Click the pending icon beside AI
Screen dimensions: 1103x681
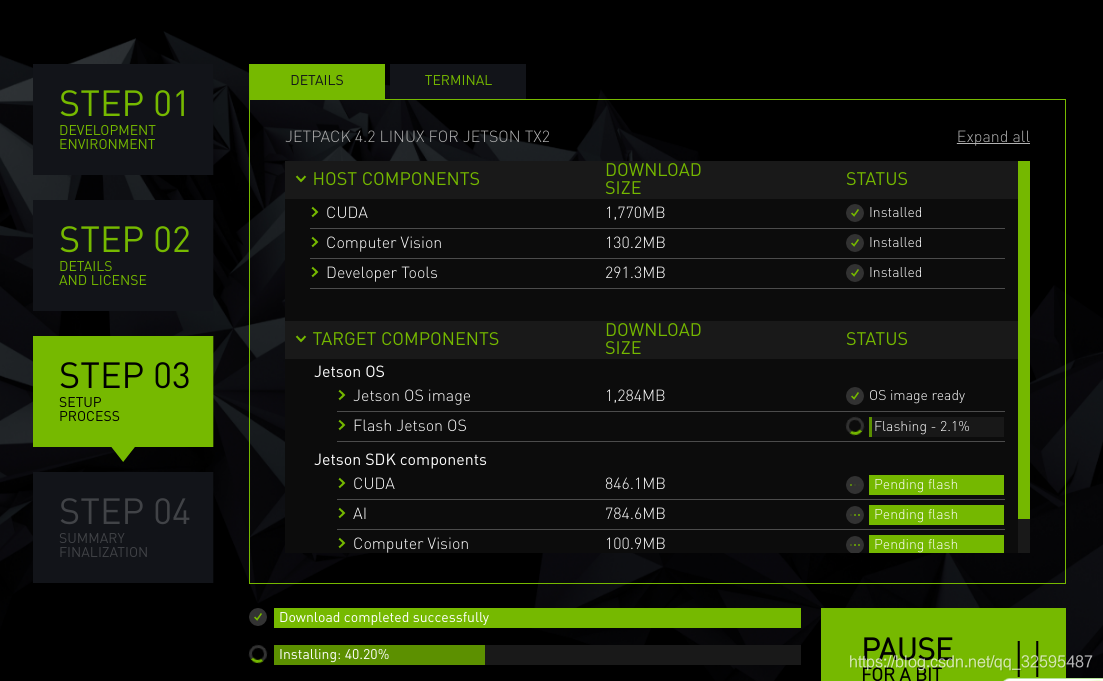coord(855,515)
